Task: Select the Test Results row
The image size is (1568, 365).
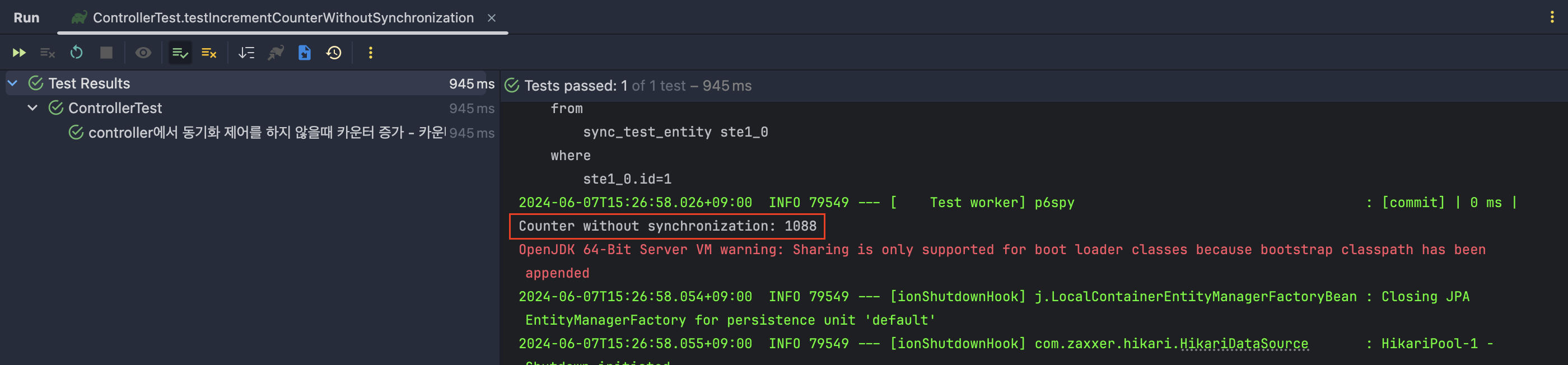Action: 250,83
